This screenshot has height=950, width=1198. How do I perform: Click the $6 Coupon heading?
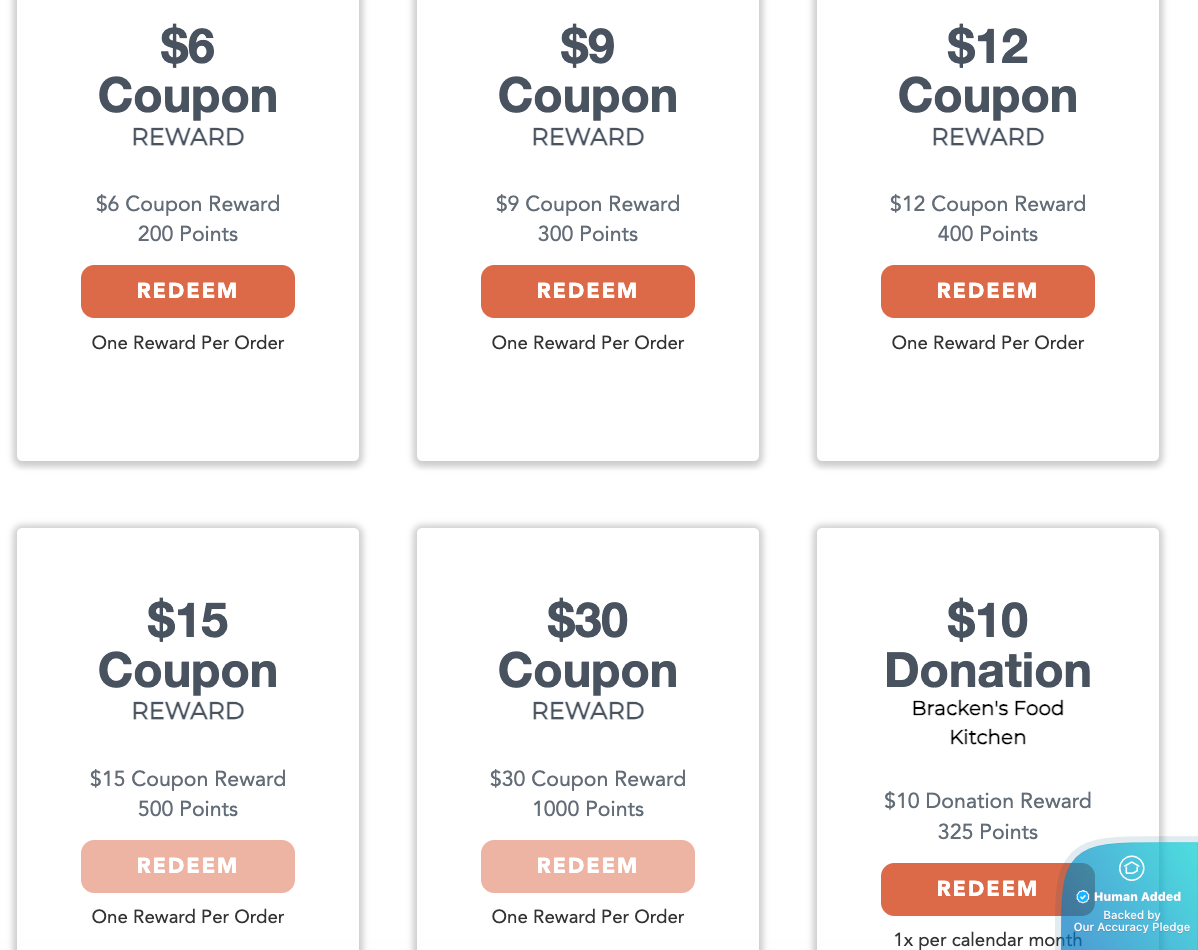188,71
